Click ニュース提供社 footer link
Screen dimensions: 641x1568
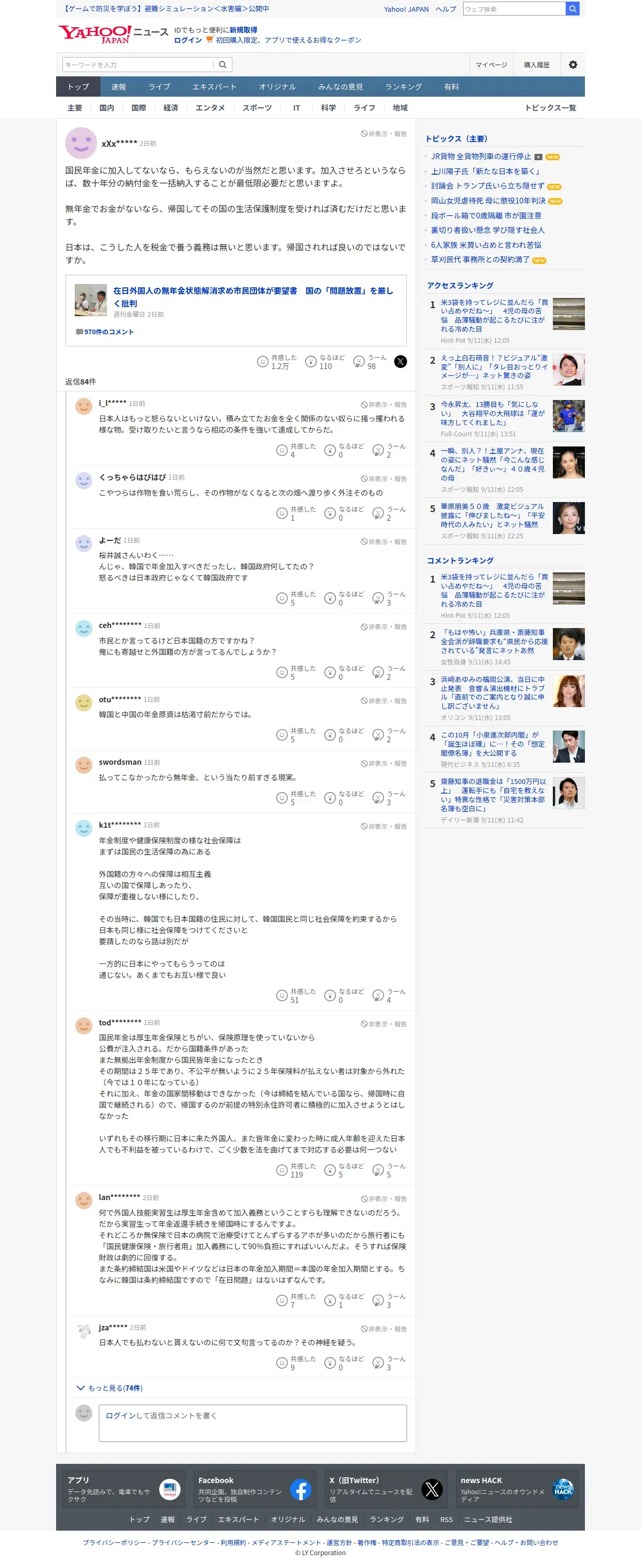click(488, 1519)
